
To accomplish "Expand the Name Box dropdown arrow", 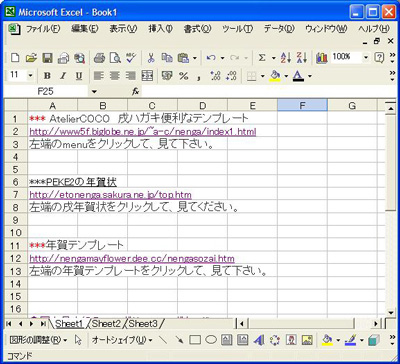I will 94,92.
